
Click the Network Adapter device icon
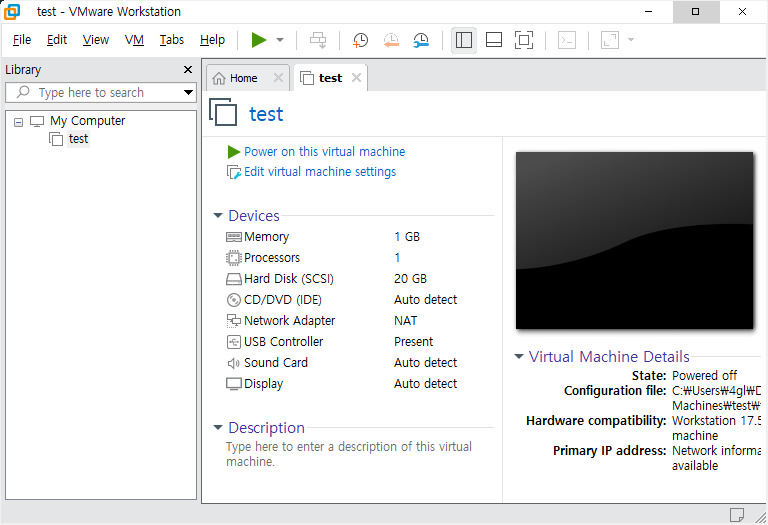point(234,321)
